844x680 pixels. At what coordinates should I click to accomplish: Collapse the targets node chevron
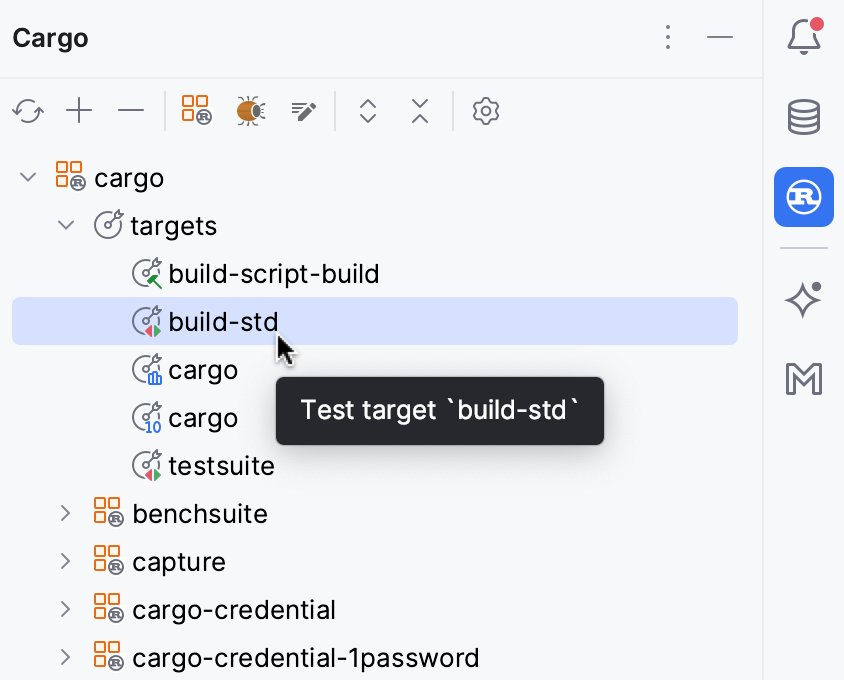coord(66,225)
